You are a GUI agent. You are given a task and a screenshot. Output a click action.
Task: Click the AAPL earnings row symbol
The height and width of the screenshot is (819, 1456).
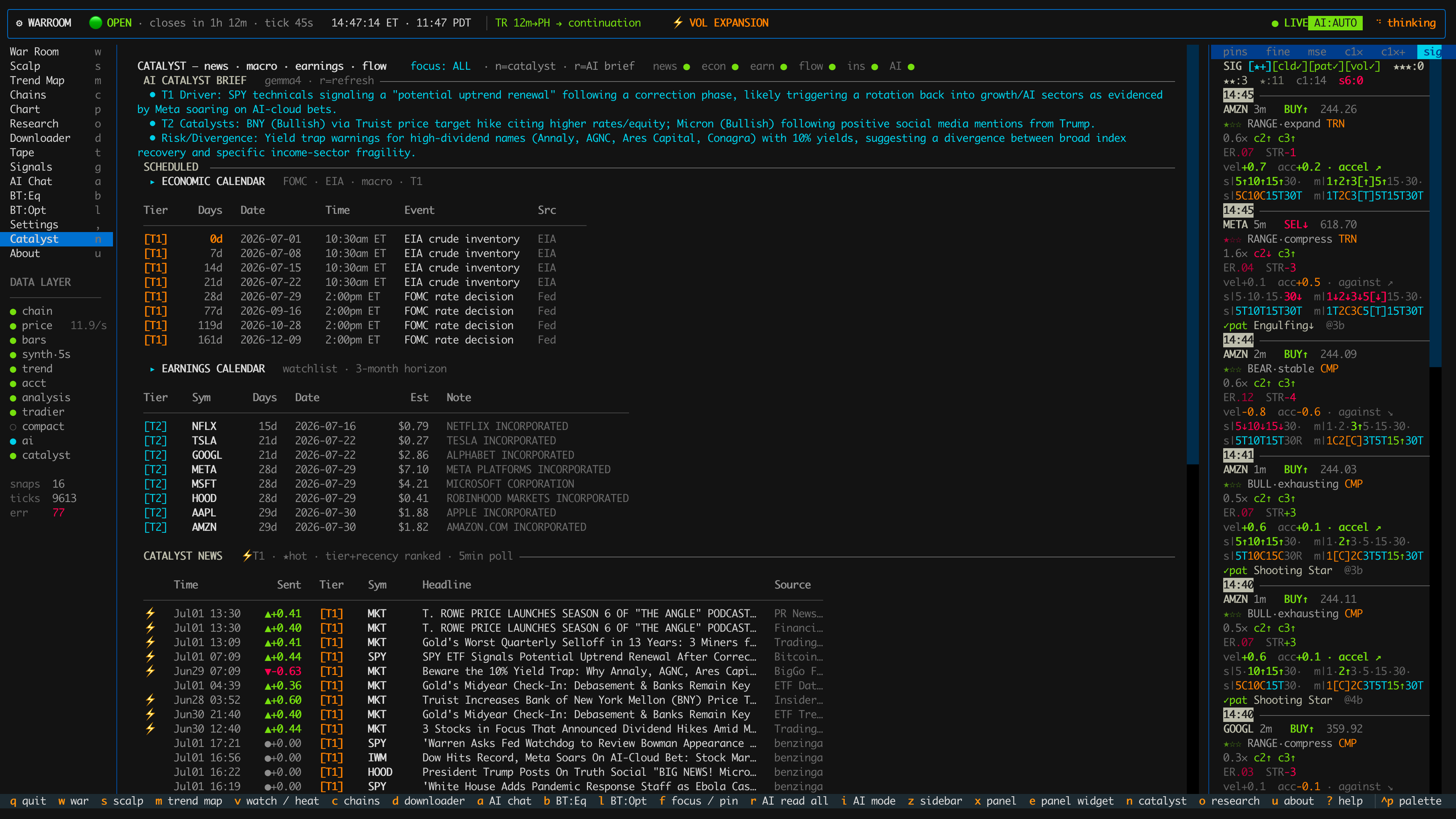tap(204, 513)
